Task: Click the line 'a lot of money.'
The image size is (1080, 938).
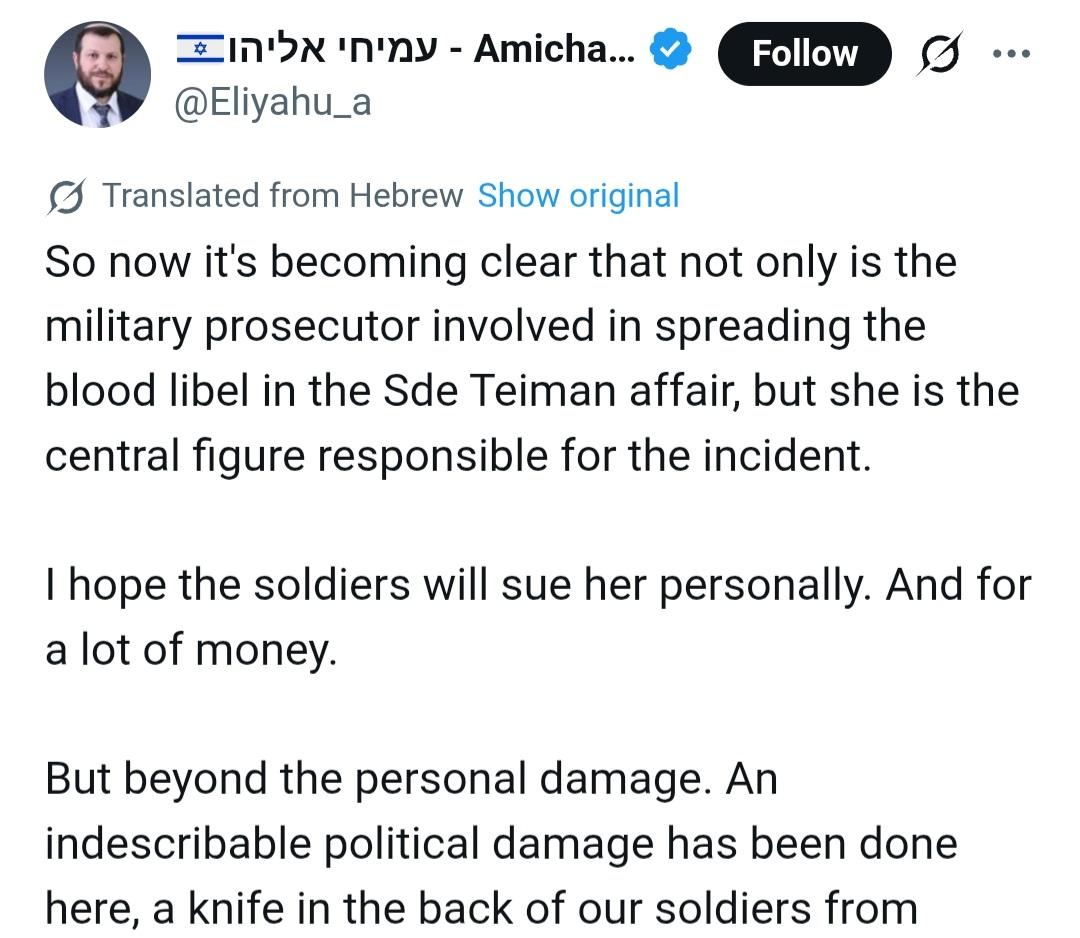Action: point(191,650)
